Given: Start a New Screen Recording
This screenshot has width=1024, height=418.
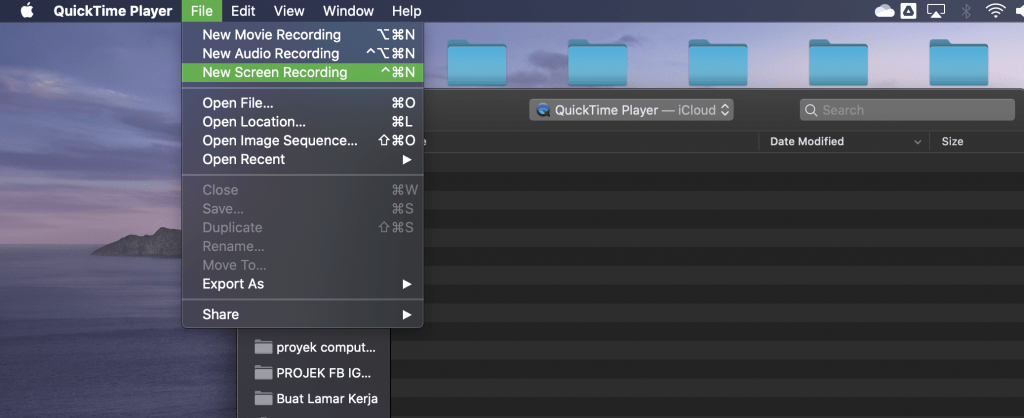Looking at the screenshot, I should [x=302, y=72].
